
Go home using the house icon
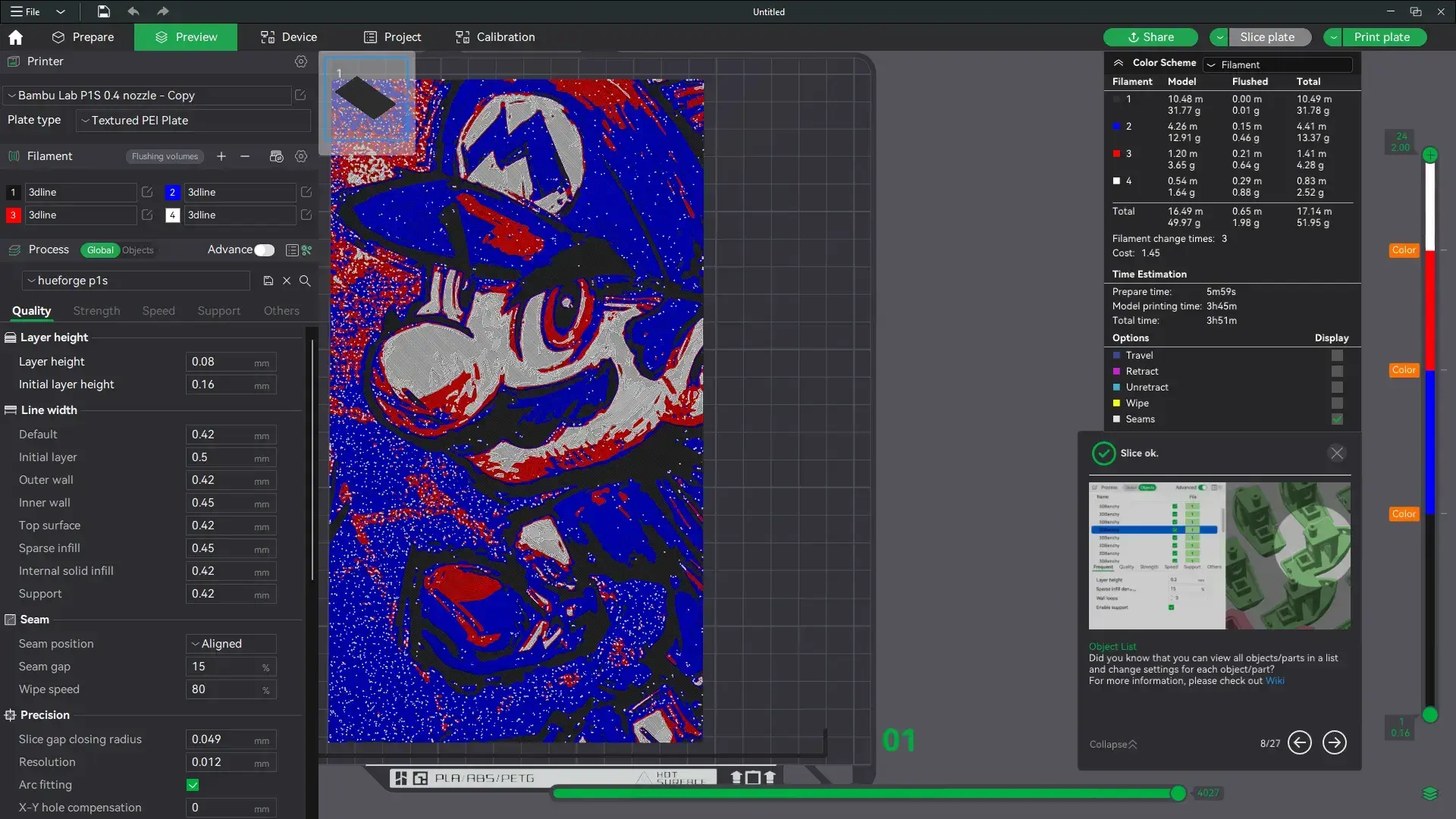(15, 36)
